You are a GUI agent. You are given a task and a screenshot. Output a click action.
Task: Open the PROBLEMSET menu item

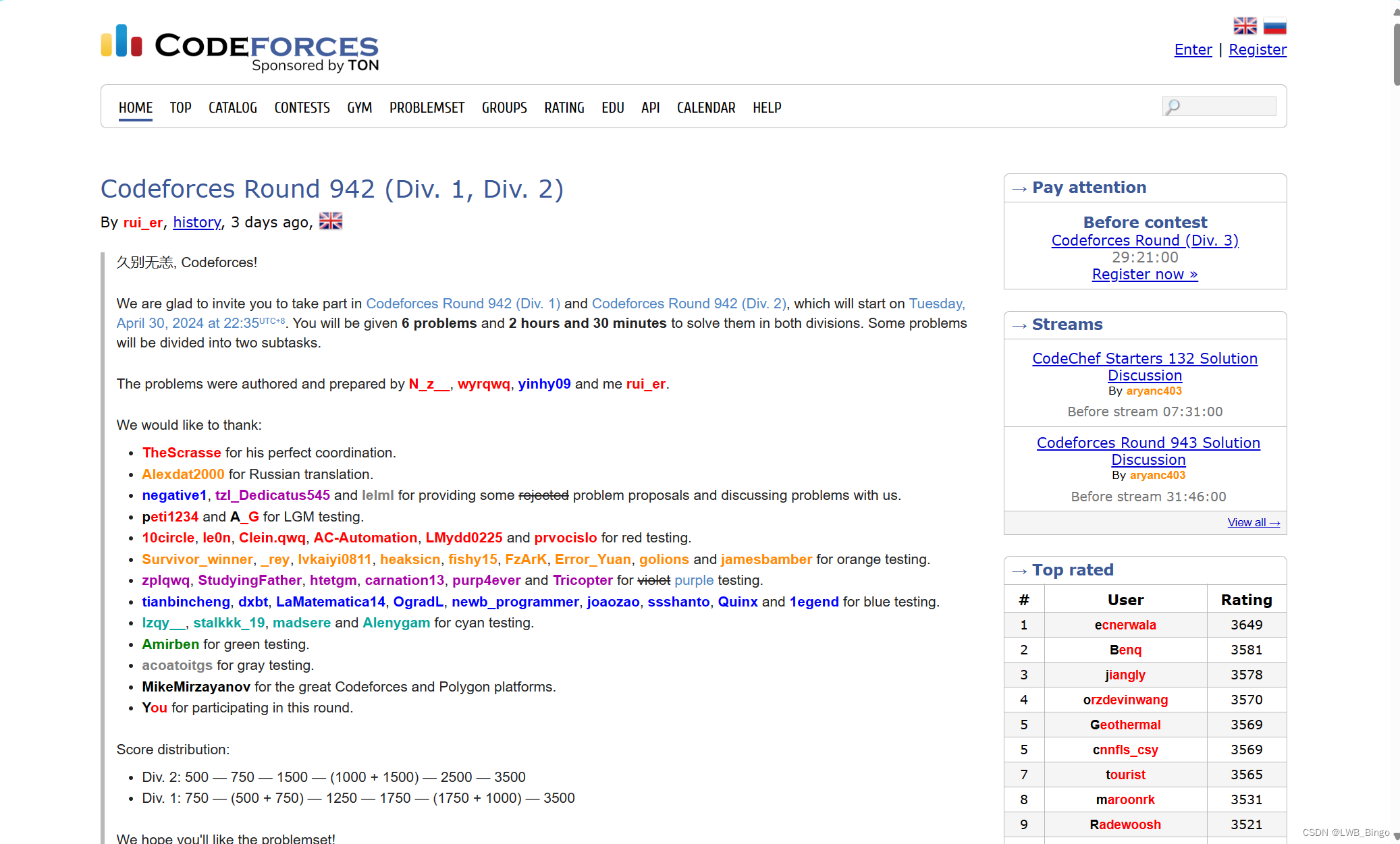[x=427, y=108]
